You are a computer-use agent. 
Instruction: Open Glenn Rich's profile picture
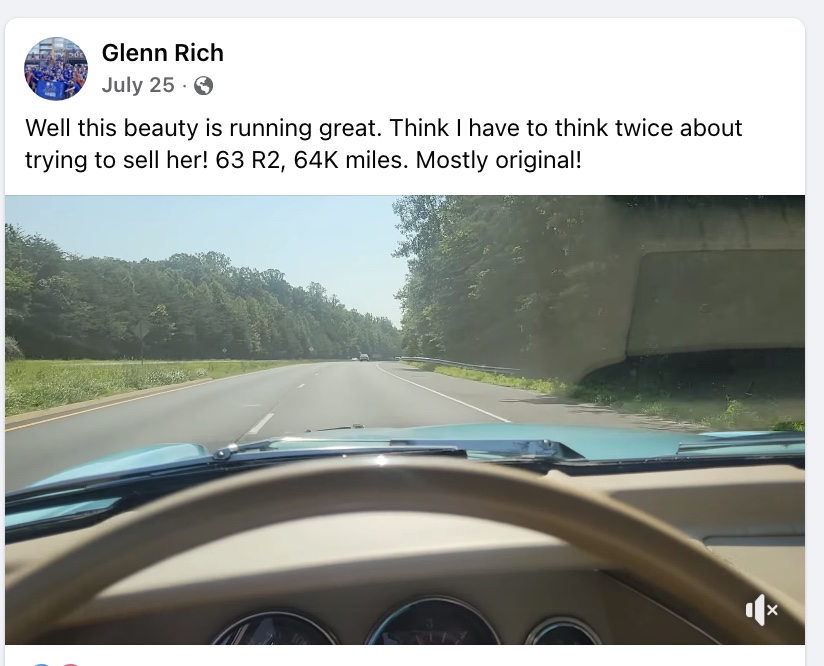pyautogui.click(x=56, y=69)
